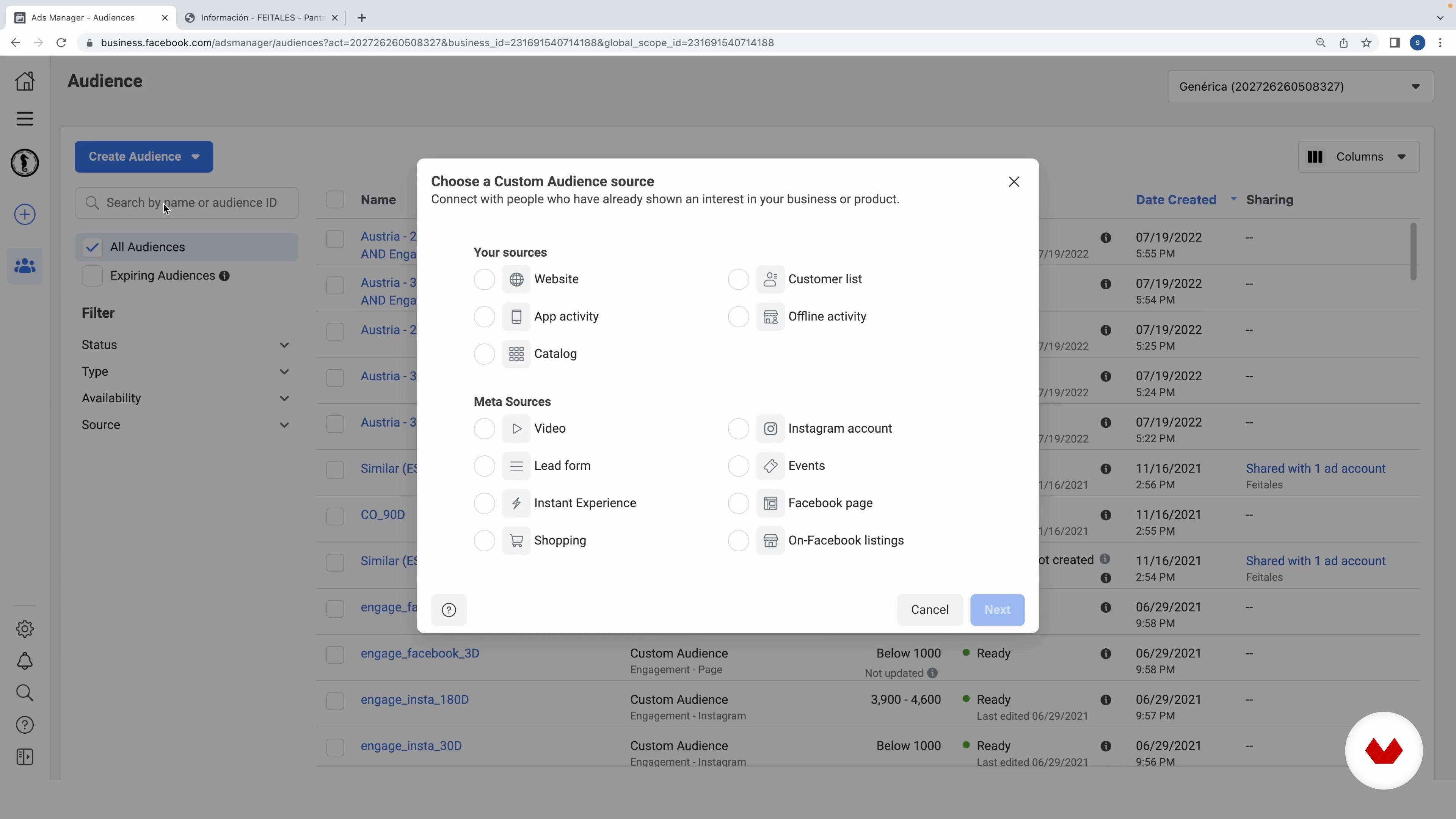Click the info icon next to Expiring Audiences
Viewport: 1456px width, 819px height.
click(224, 276)
